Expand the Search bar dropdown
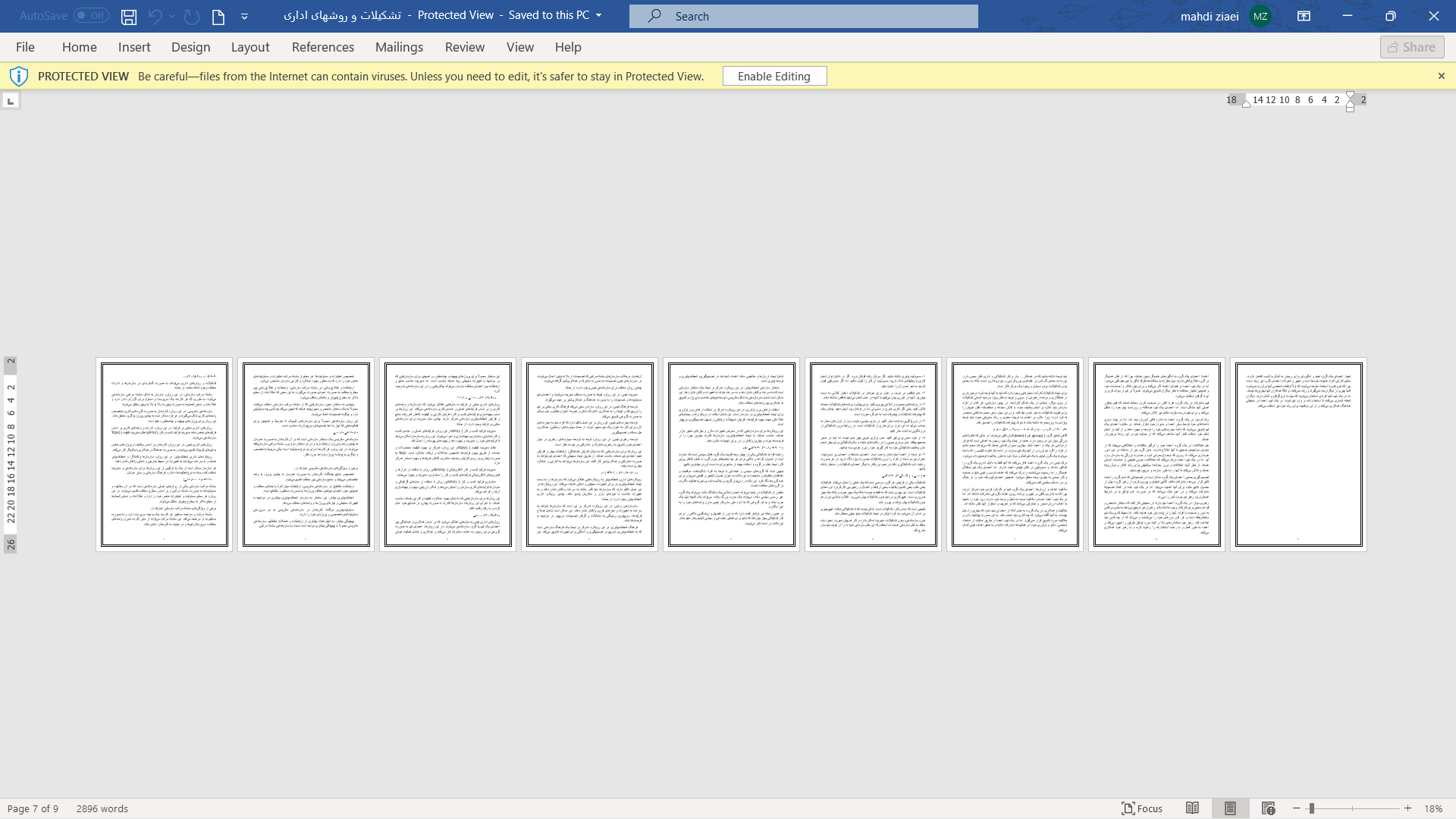The width and height of the screenshot is (1456, 819). pos(804,16)
